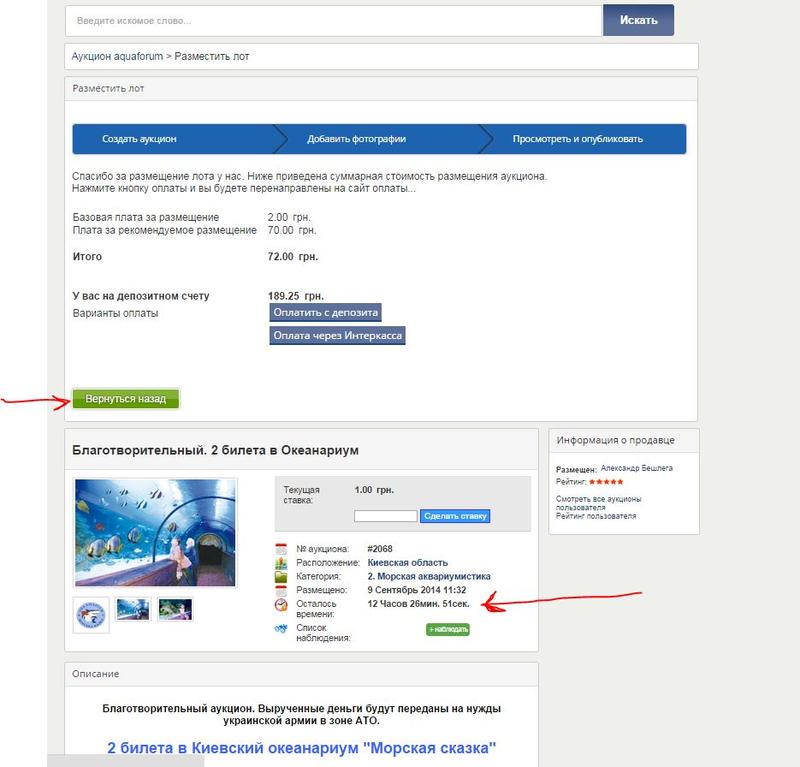
Task: Go to Просмотреть и опубликовать step
Action: [577, 139]
